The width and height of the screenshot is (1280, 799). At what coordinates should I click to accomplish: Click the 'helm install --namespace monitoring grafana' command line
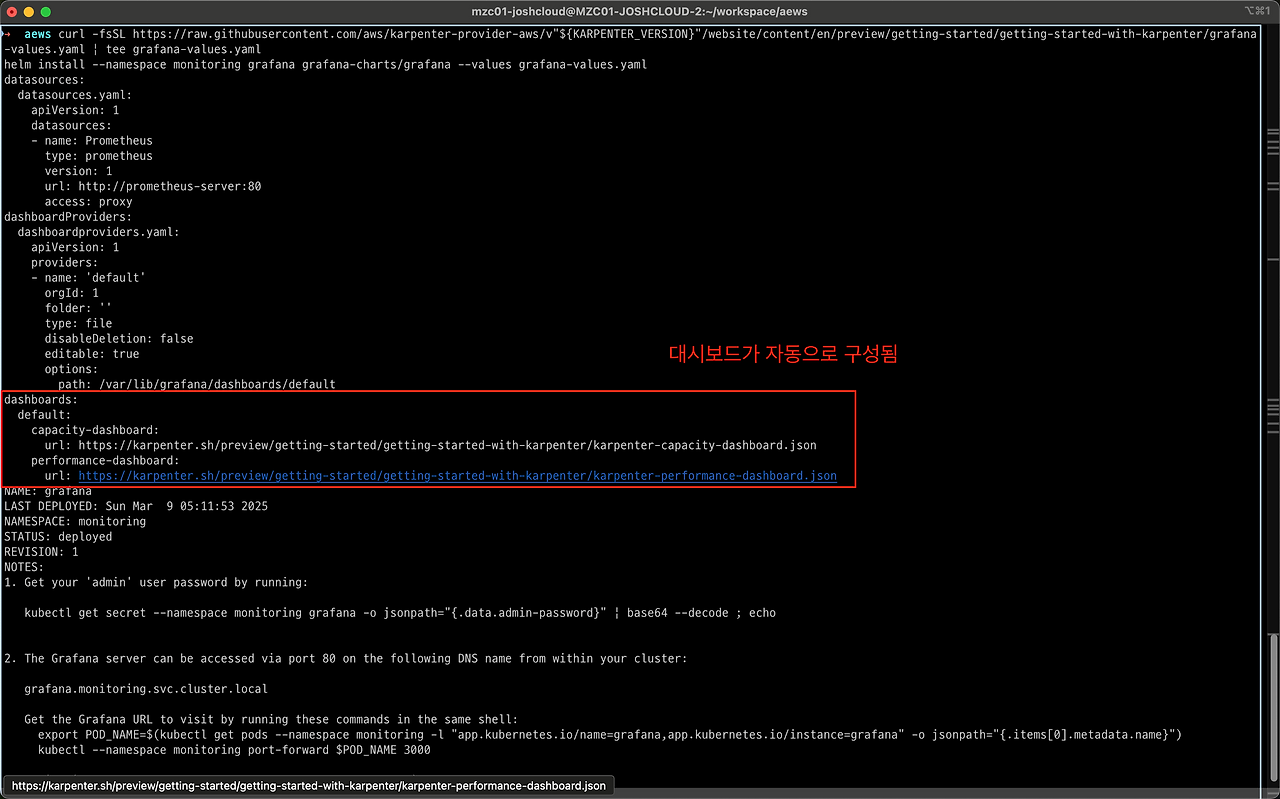[325, 64]
